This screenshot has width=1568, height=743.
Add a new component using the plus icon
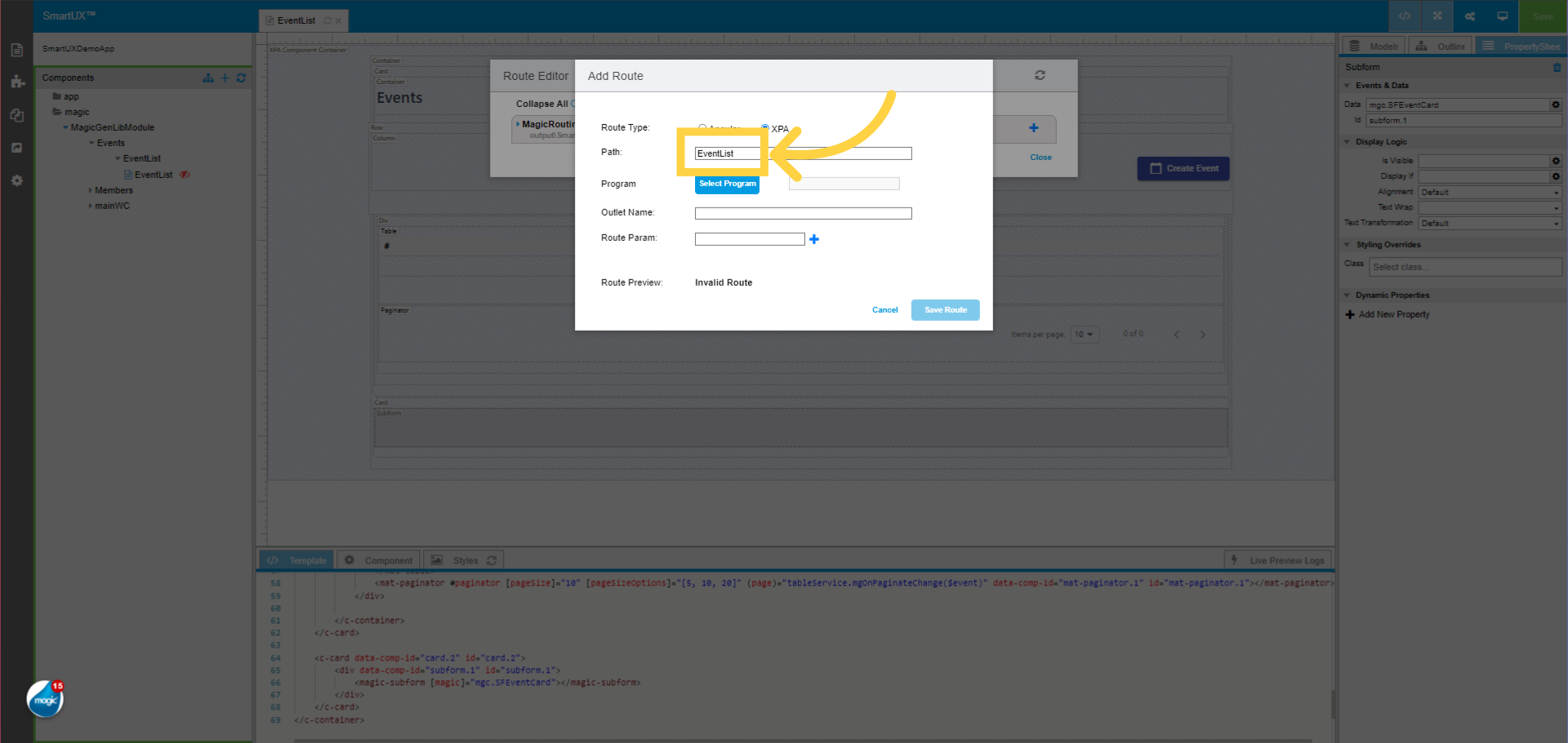click(225, 78)
